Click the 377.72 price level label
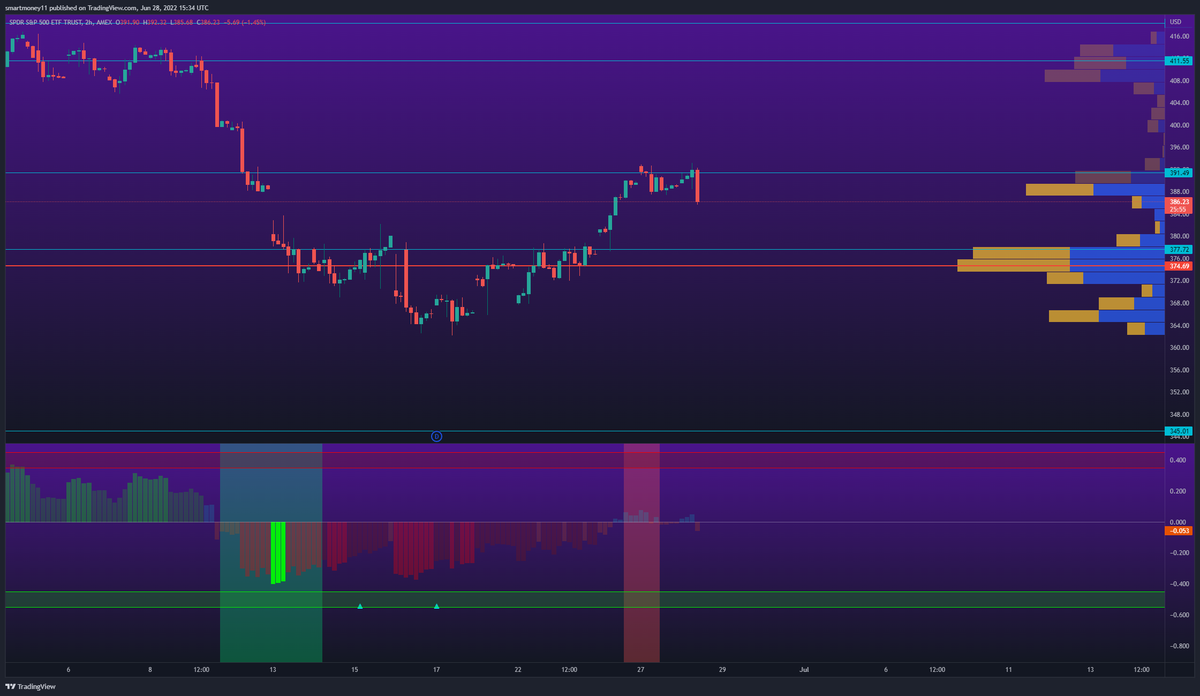This screenshot has height=696, width=1200. (x=1179, y=249)
